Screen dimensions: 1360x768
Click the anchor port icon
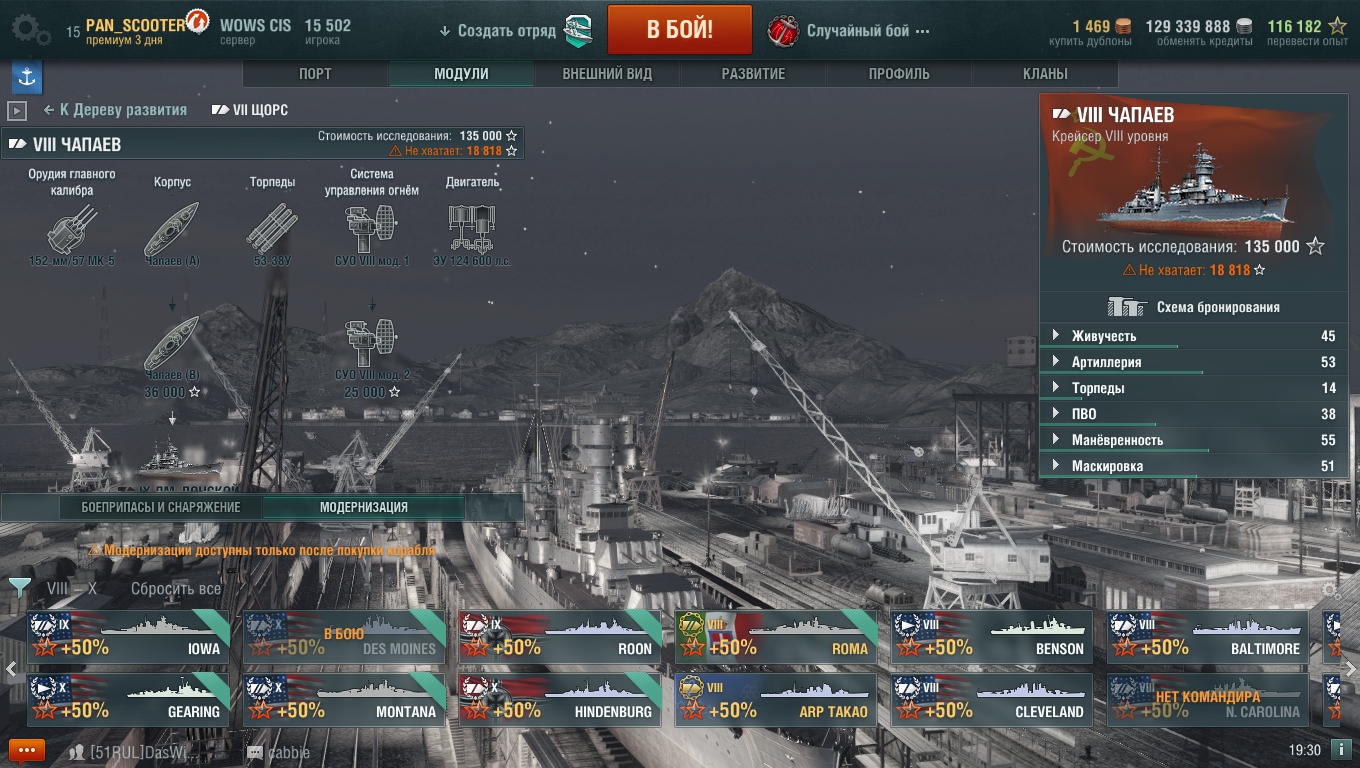tap(26, 77)
